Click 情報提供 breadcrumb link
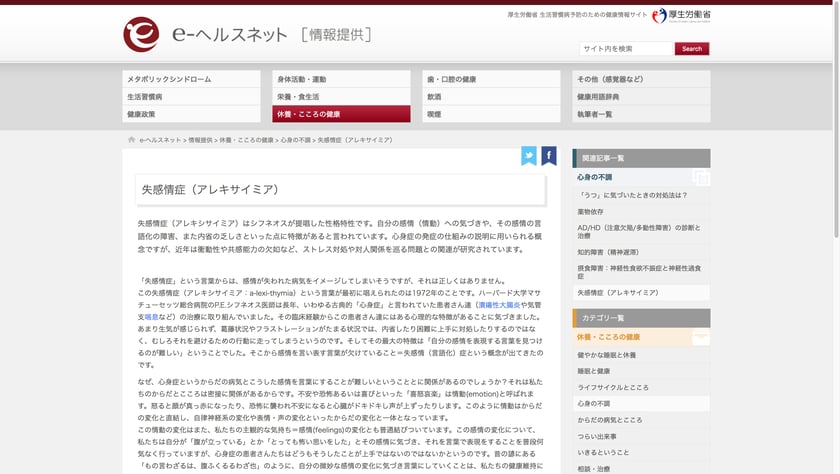 (x=200, y=140)
